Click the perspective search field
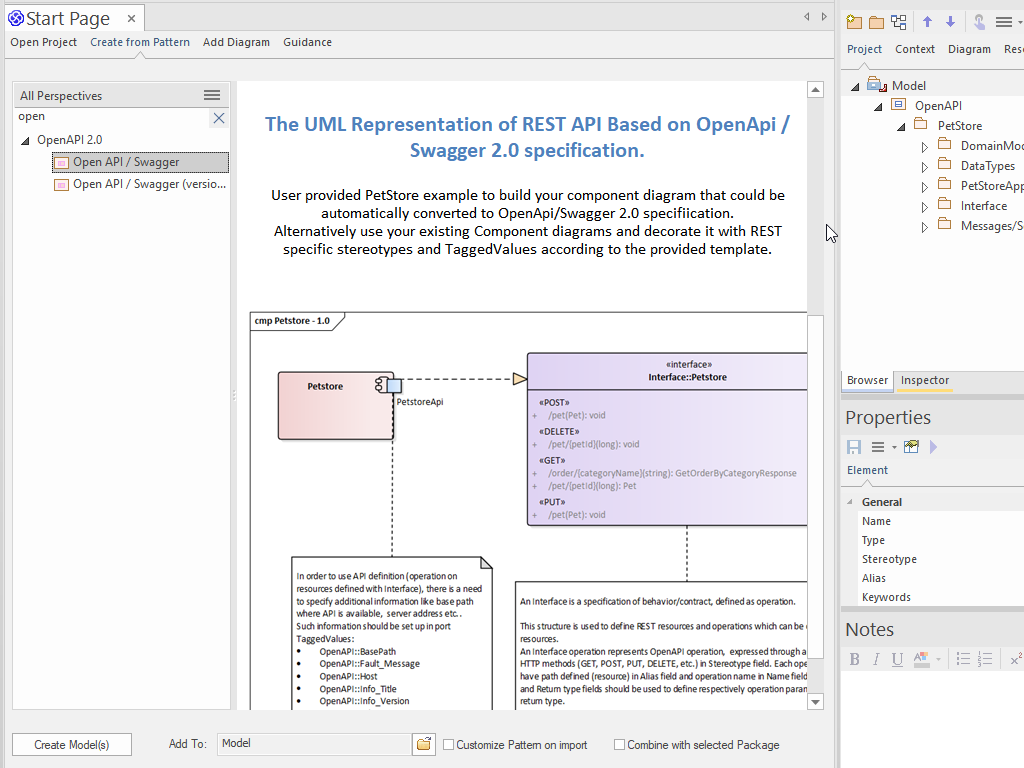This screenshot has height=768, width=1024. point(112,118)
